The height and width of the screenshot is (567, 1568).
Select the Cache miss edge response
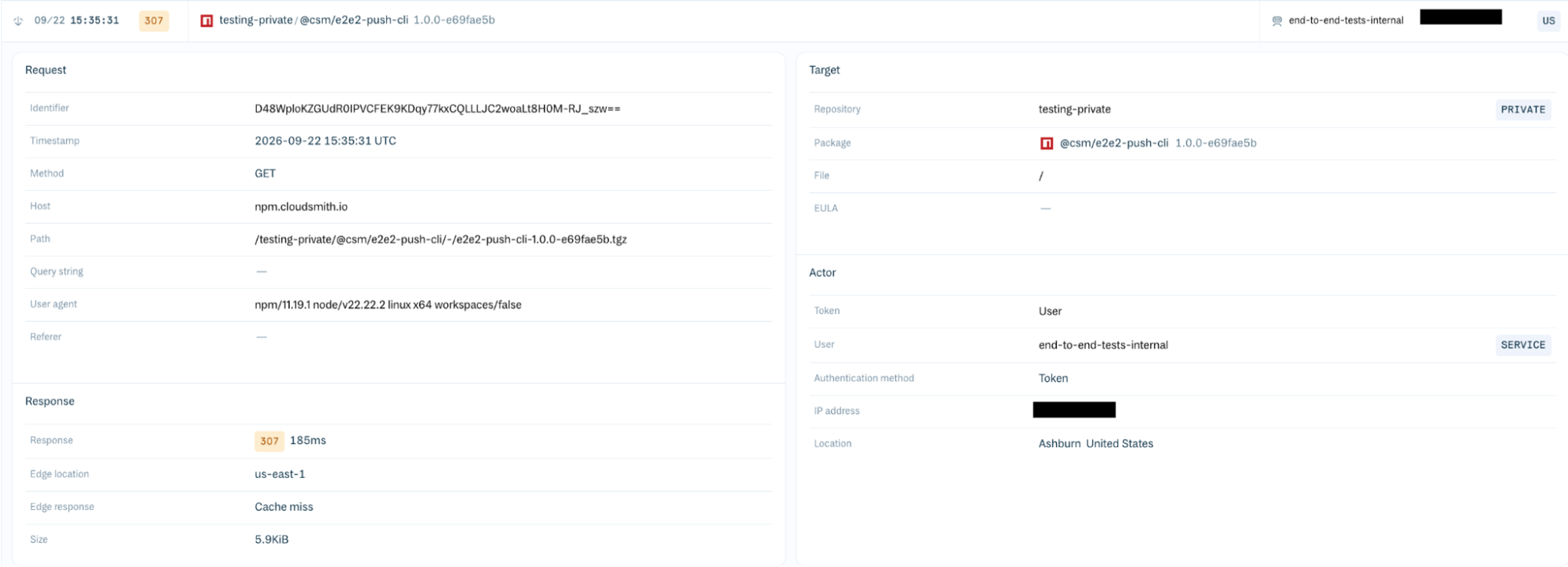coord(284,507)
